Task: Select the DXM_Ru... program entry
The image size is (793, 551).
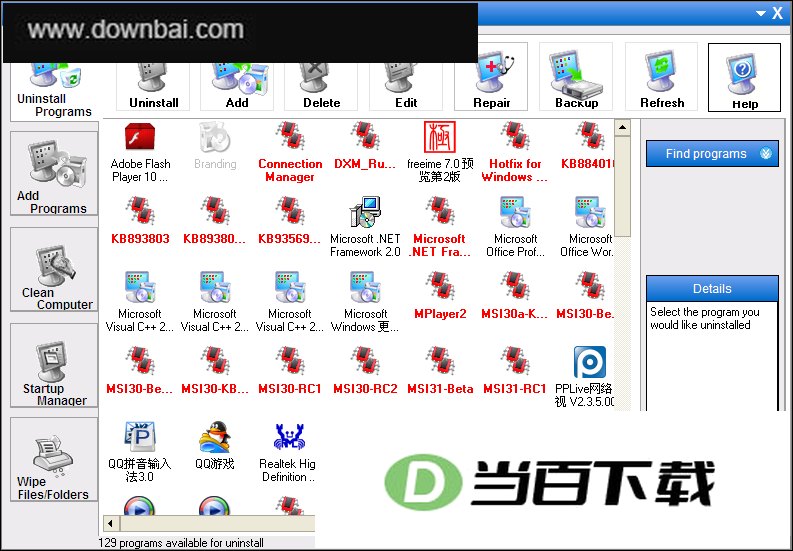Action: click(365, 146)
